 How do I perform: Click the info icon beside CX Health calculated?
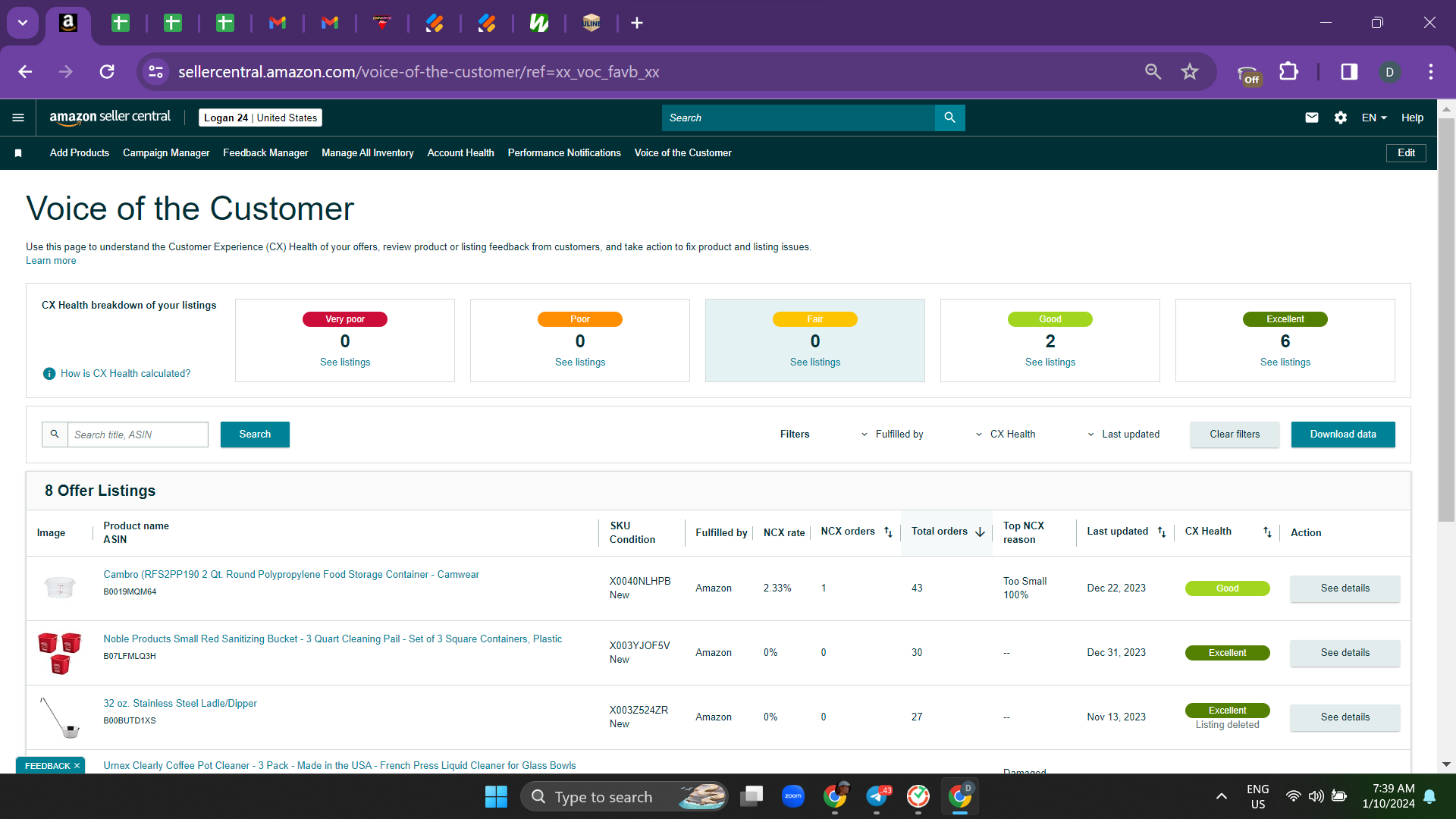coord(49,374)
